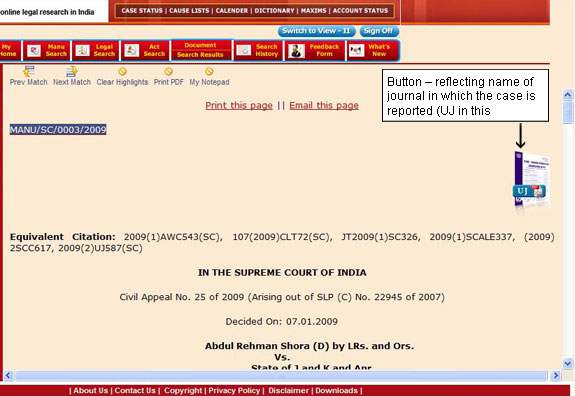The image size is (575, 396).
Task: Open What's New toolbar item
Action: tap(372, 50)
